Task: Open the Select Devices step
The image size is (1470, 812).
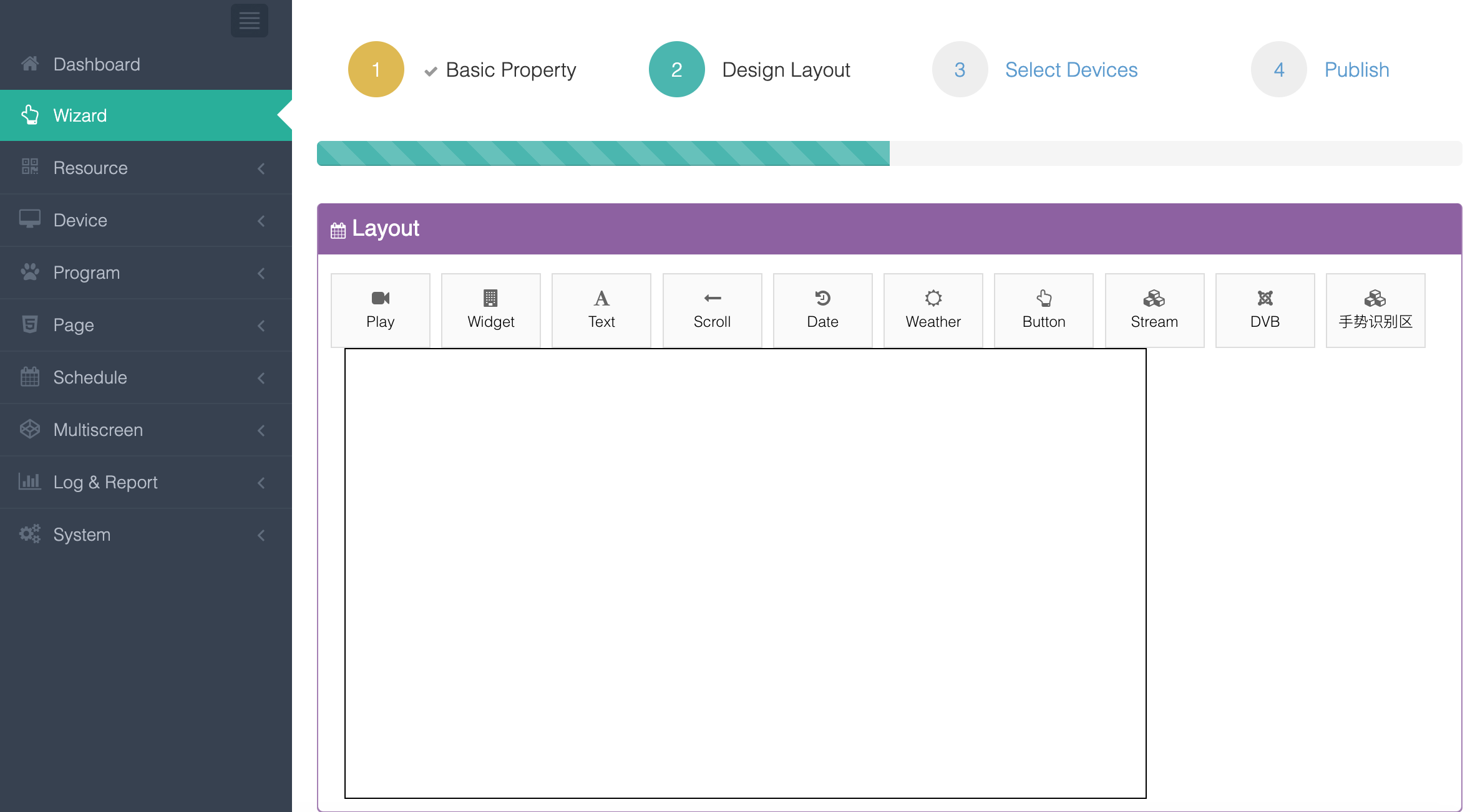Action: [x=1071, y=69]
